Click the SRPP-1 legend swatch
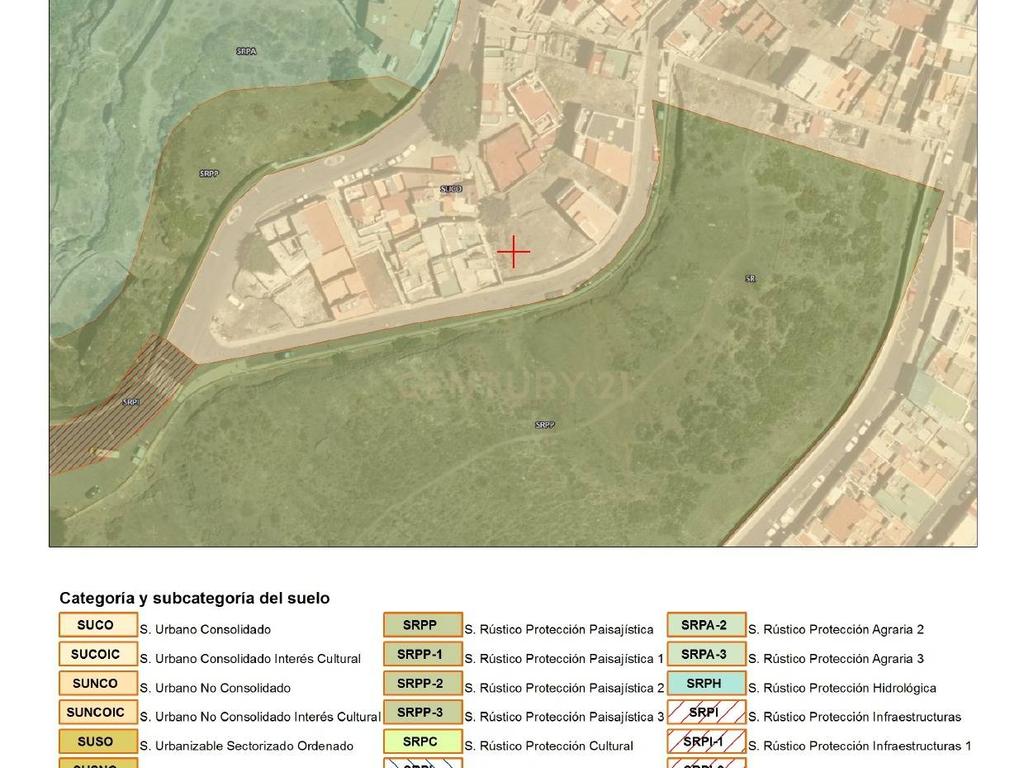 point(423,654)
